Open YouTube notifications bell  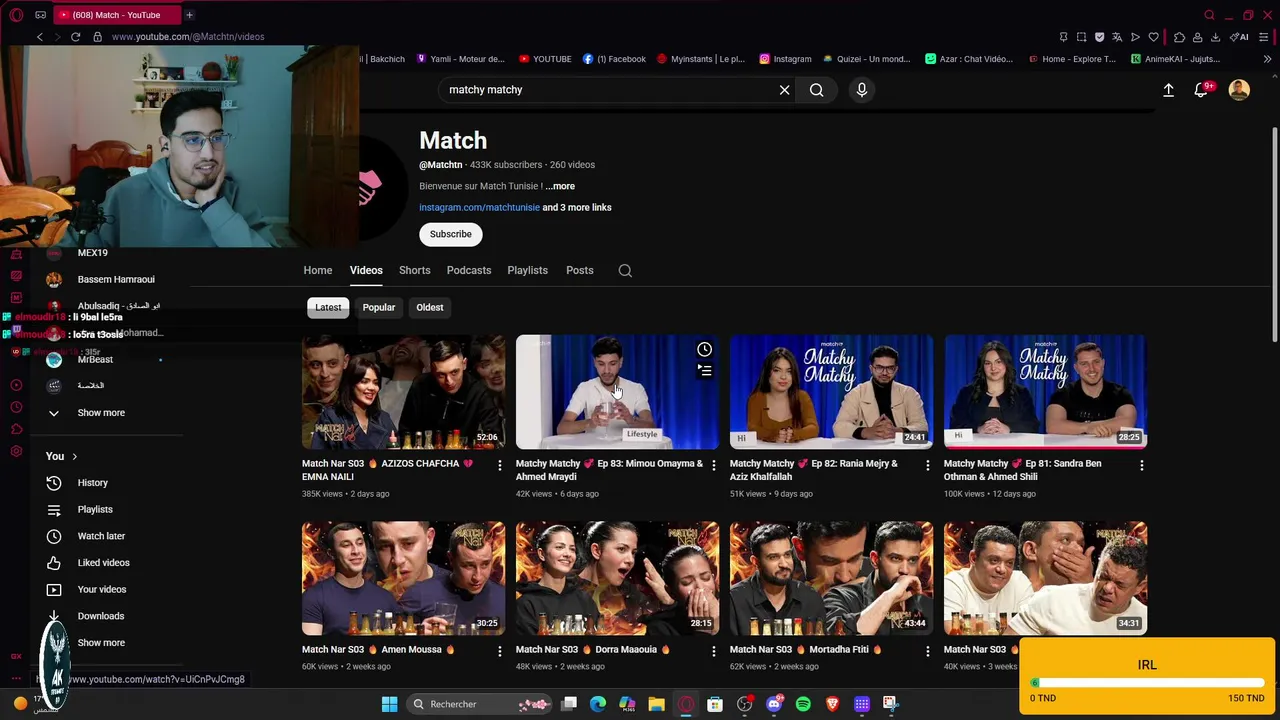point(1202,90)
